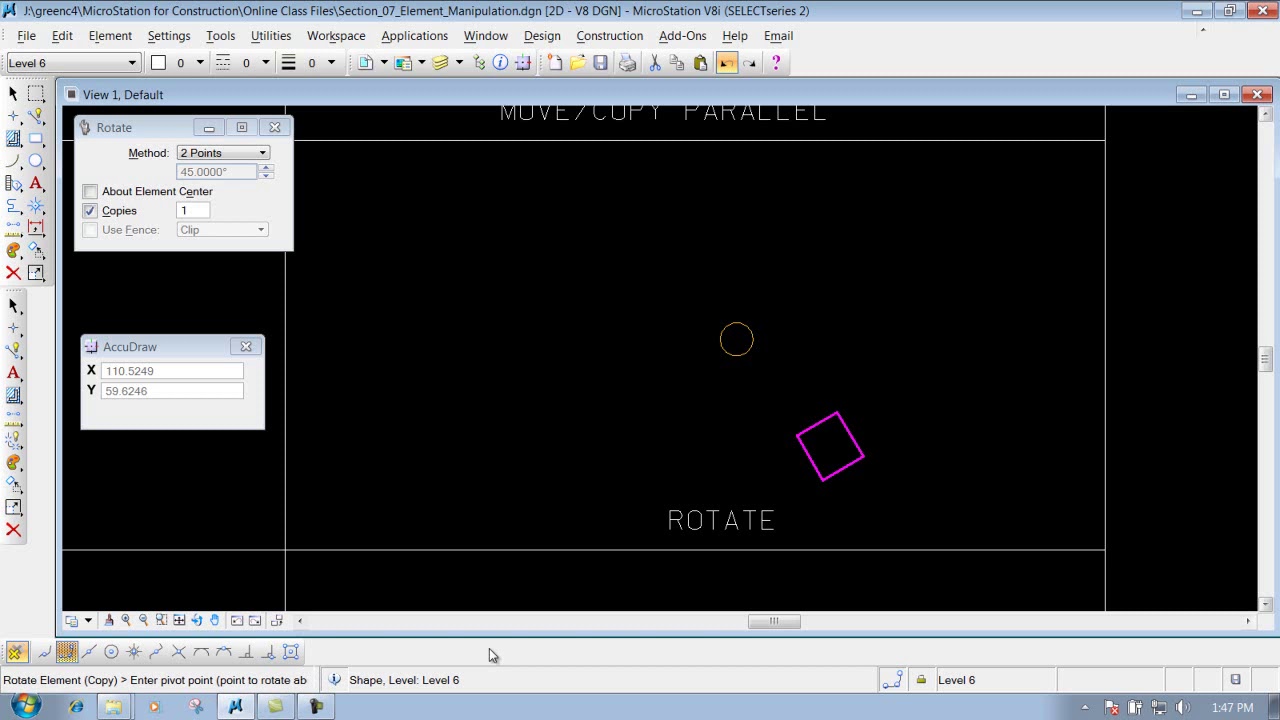This screenshot has width=1280, height=720.
Task: Open the Add-Ons menu
Action: tap(683, 36)
